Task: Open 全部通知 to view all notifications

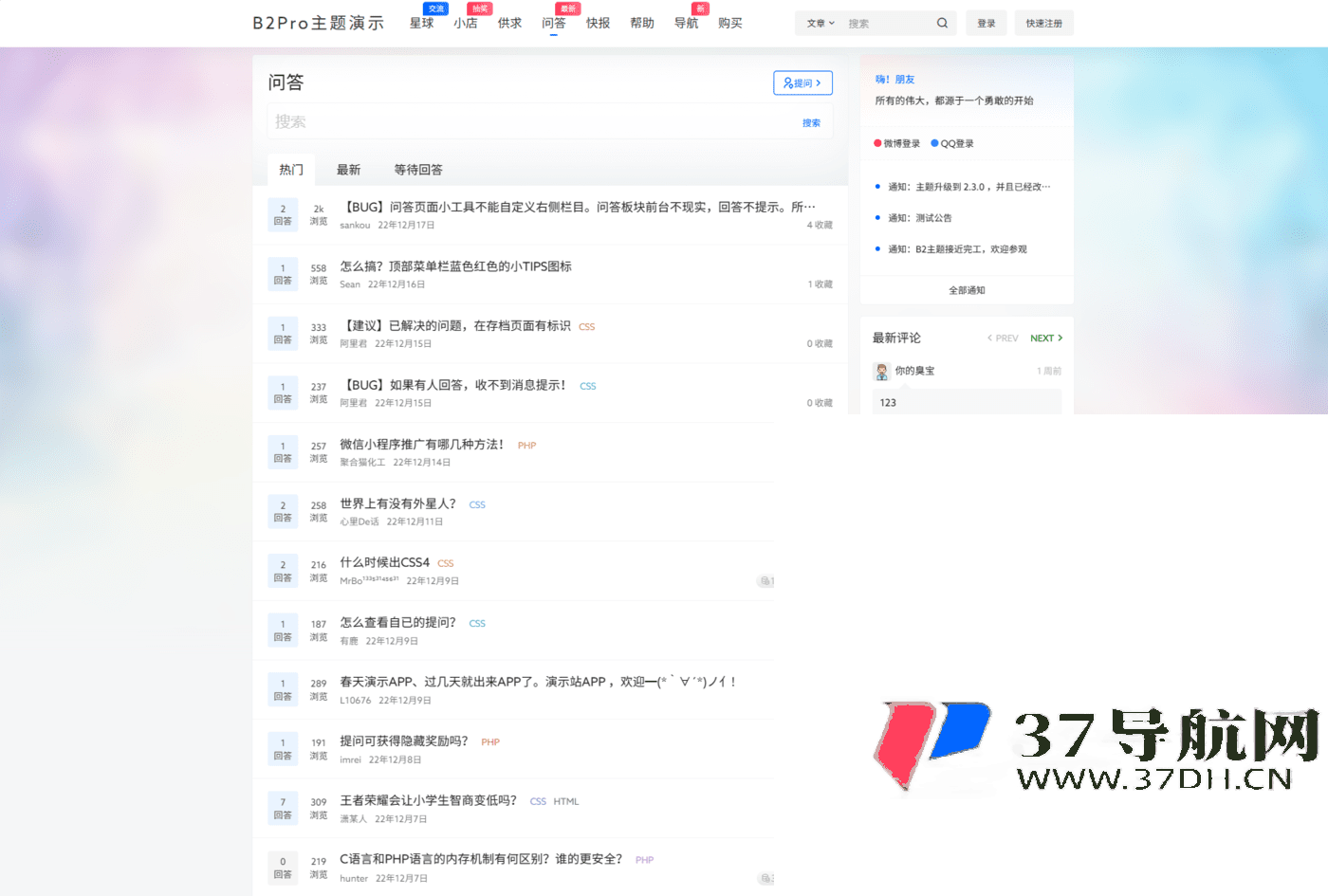Action: coord(966,289)
